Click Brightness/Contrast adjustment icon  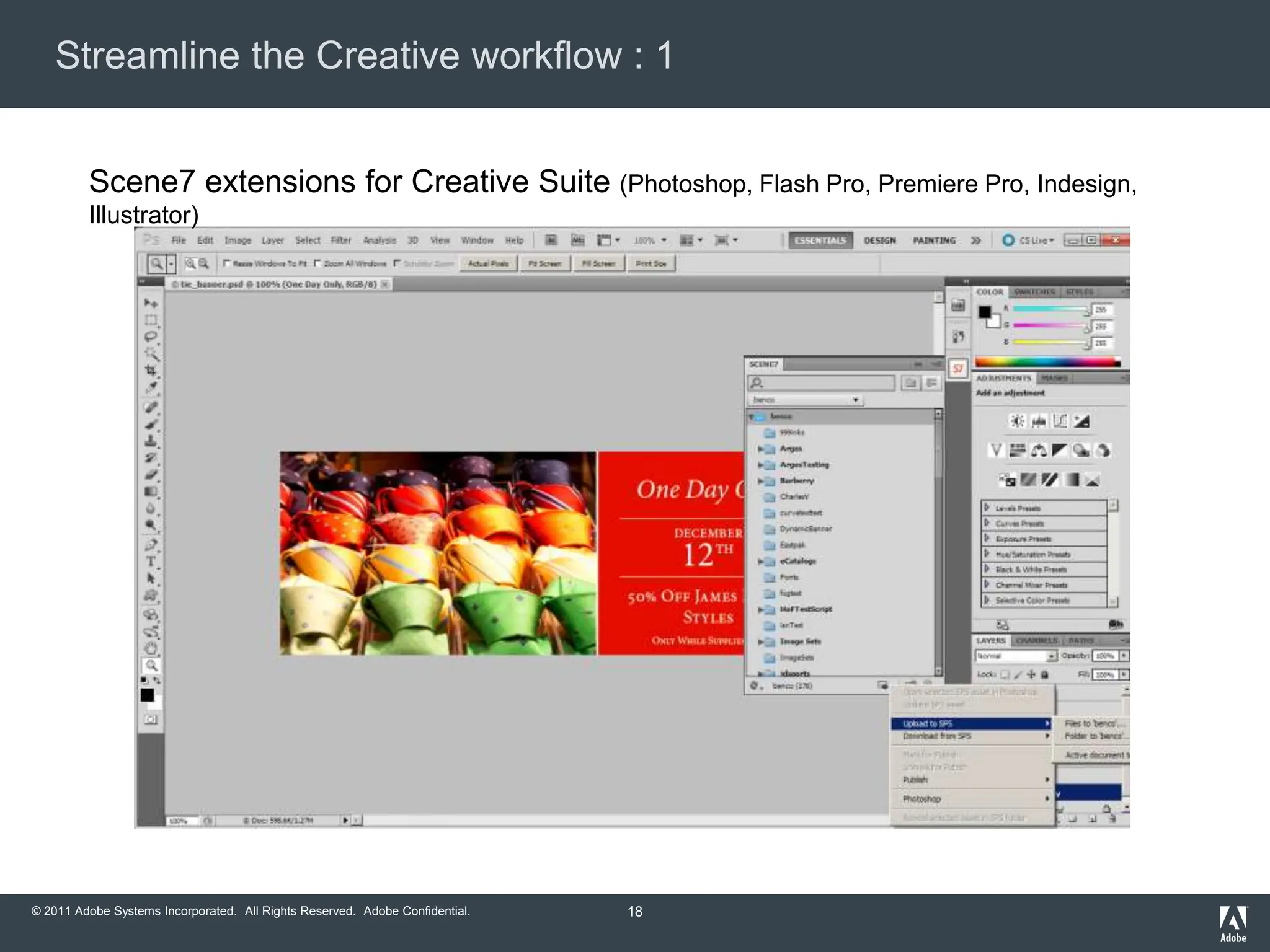tap(1017, 421)
